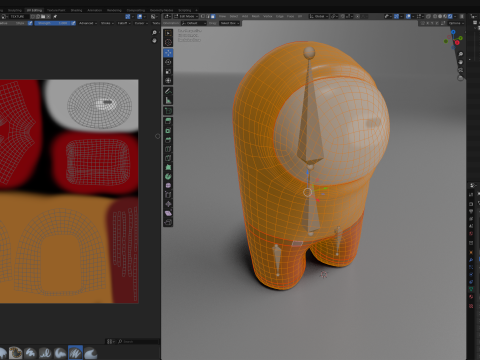Toggle strength pressure sensitivity button
480x360 pixels.
[x=73, y=23]
